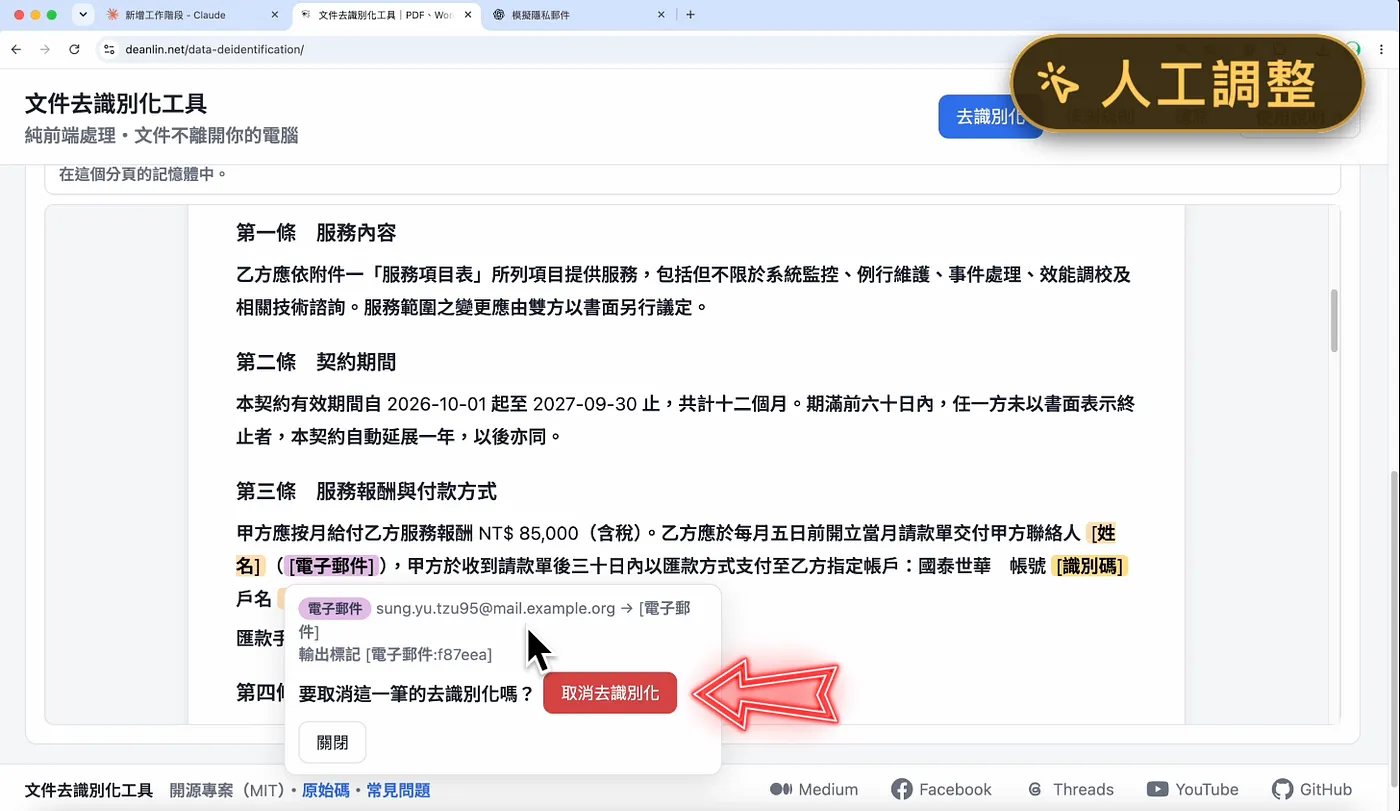Click the YouTube logo icon
Viewport: 1400px width, 811px height.
click(x=1157, y=790)
